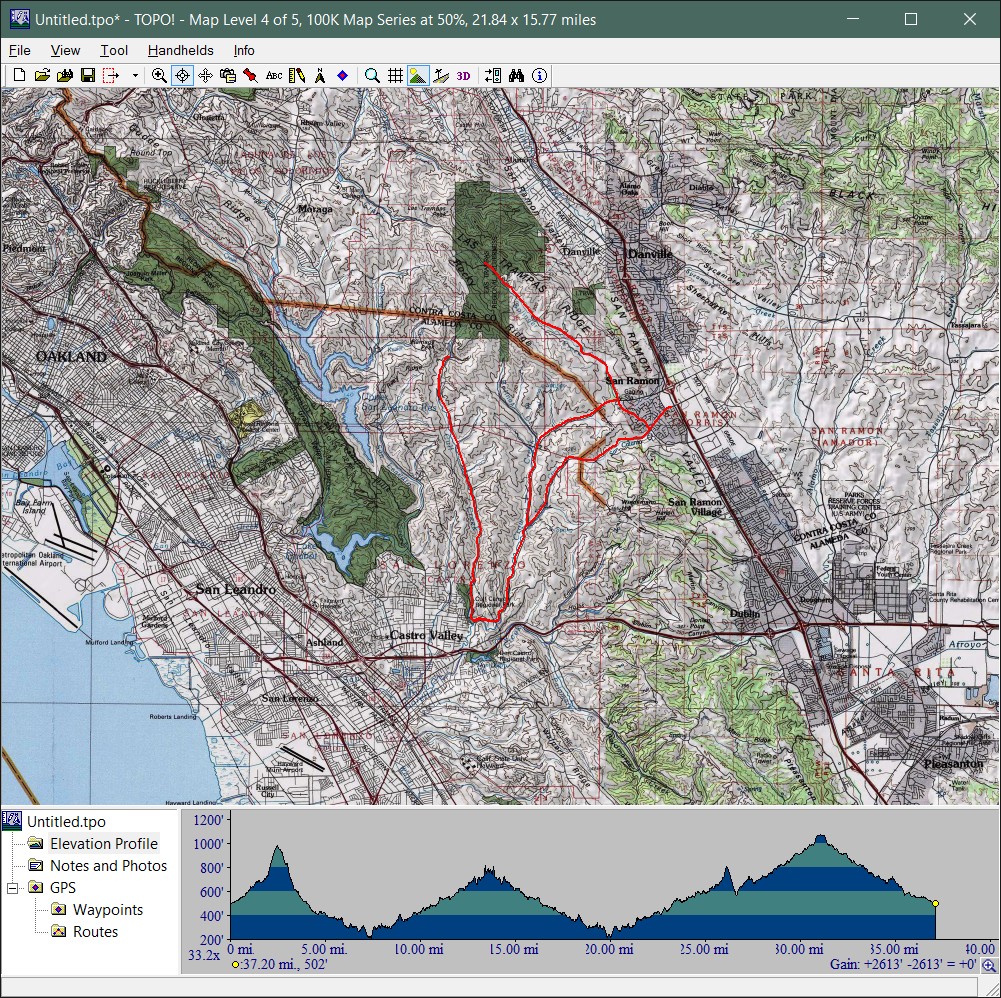This screenshot has height=998, width=1001.
Task: Open the binoculars Find tool
Action: tap(517, 75)
